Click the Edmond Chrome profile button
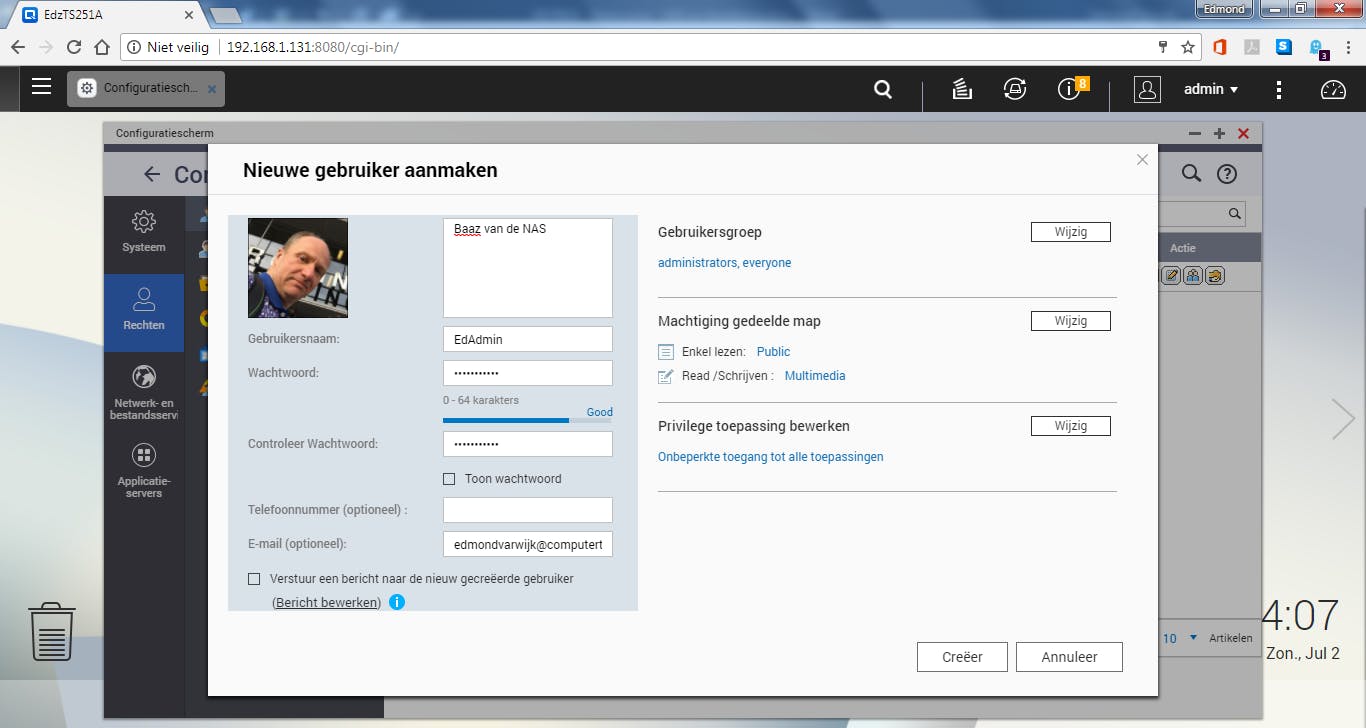Image resolution: width=1366 pixels, height=728 pixels. pyautogui.click(x=1225, y=9)
